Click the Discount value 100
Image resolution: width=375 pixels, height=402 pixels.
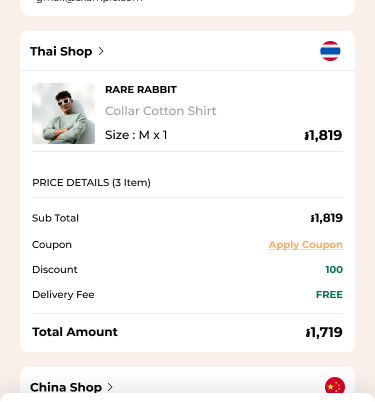coord(334,269)
